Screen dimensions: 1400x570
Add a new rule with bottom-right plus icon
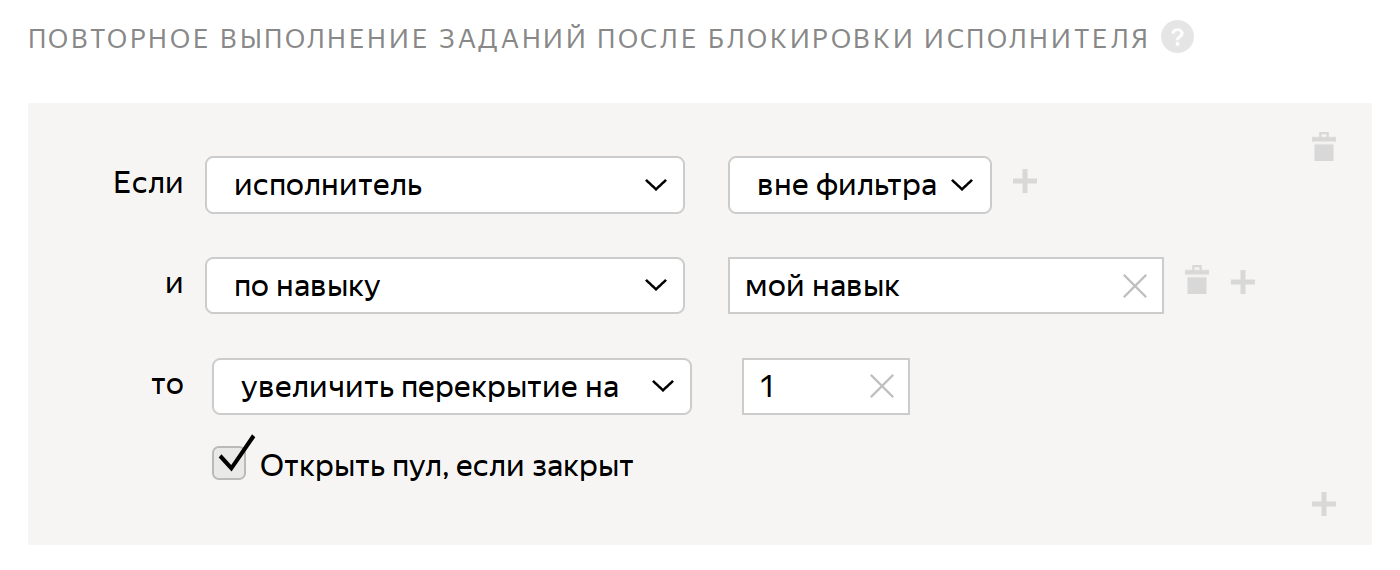point(1323,504)
